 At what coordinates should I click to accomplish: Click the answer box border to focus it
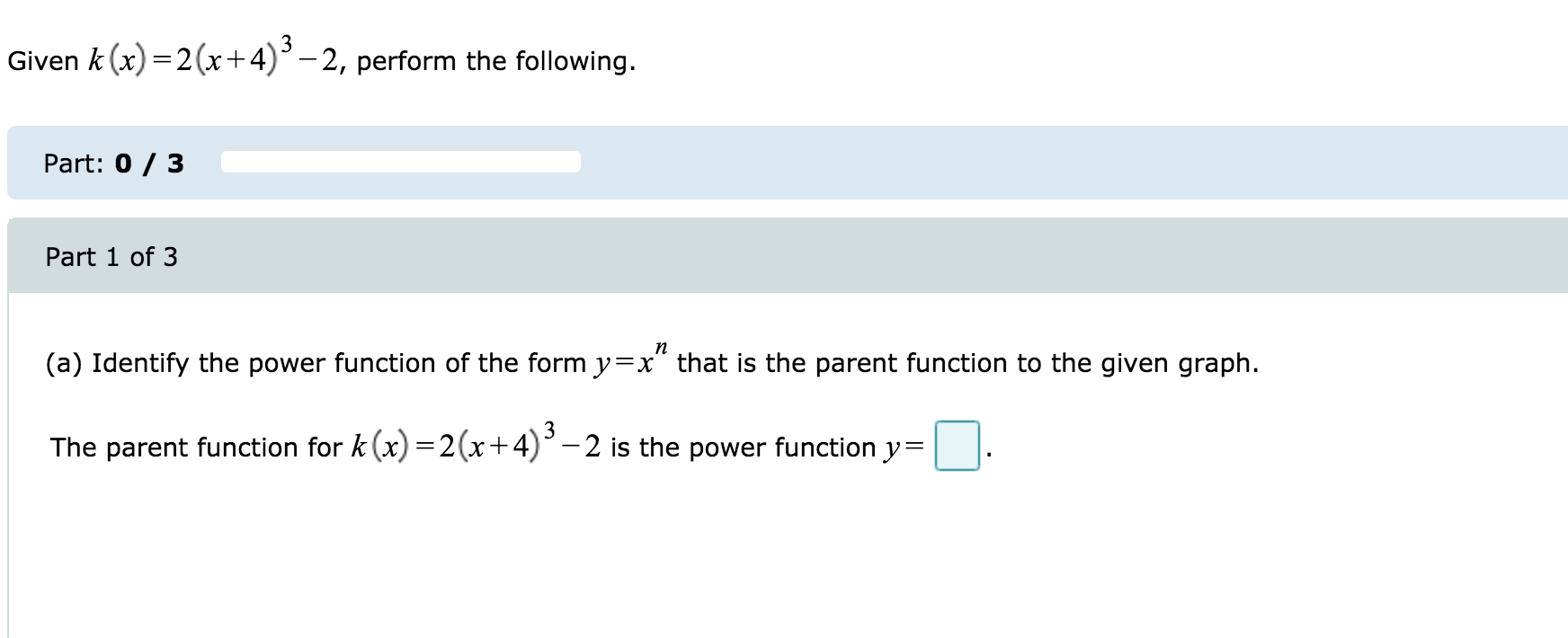957,445
